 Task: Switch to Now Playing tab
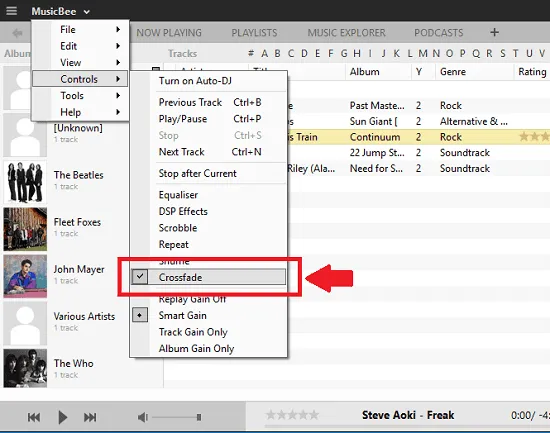coord(169,33)
